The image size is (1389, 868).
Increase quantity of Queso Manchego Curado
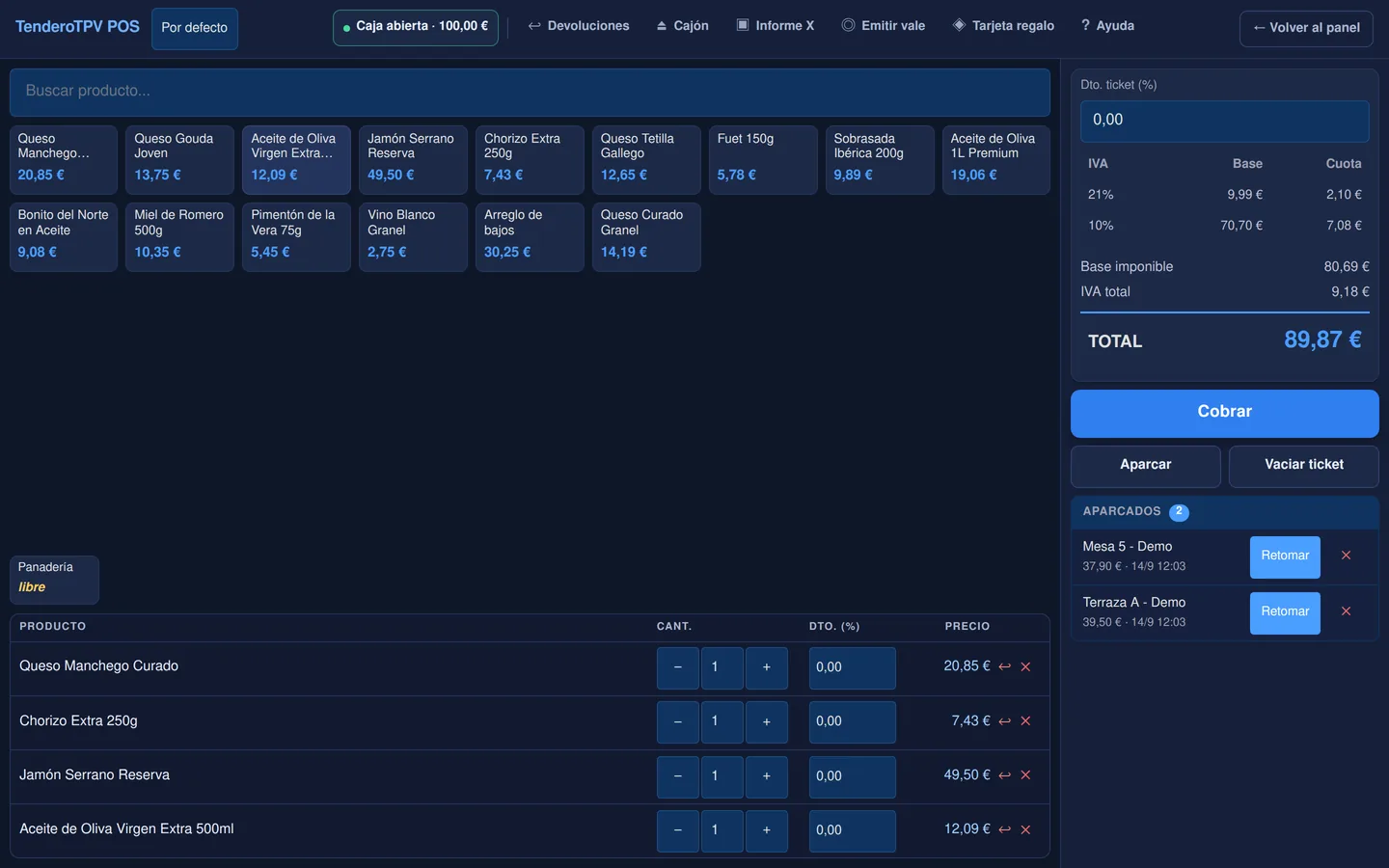coord(767,667)
